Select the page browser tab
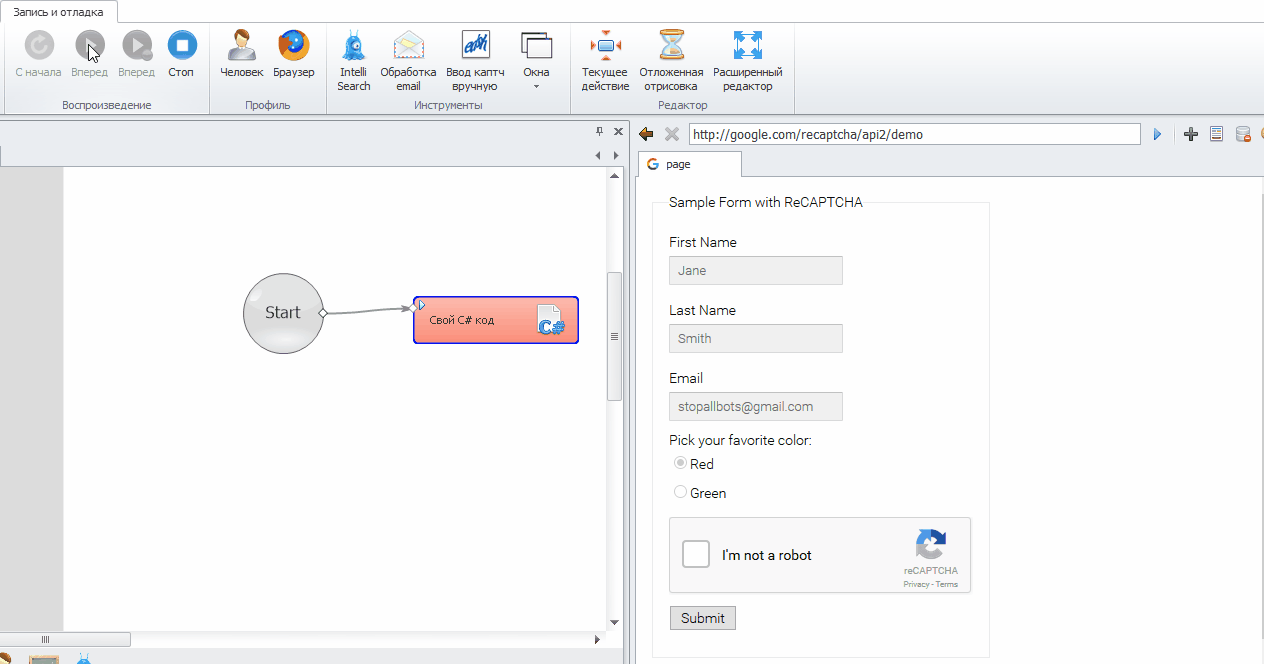The width and height of the screenshot is (1264, 664). click(688, 164)
